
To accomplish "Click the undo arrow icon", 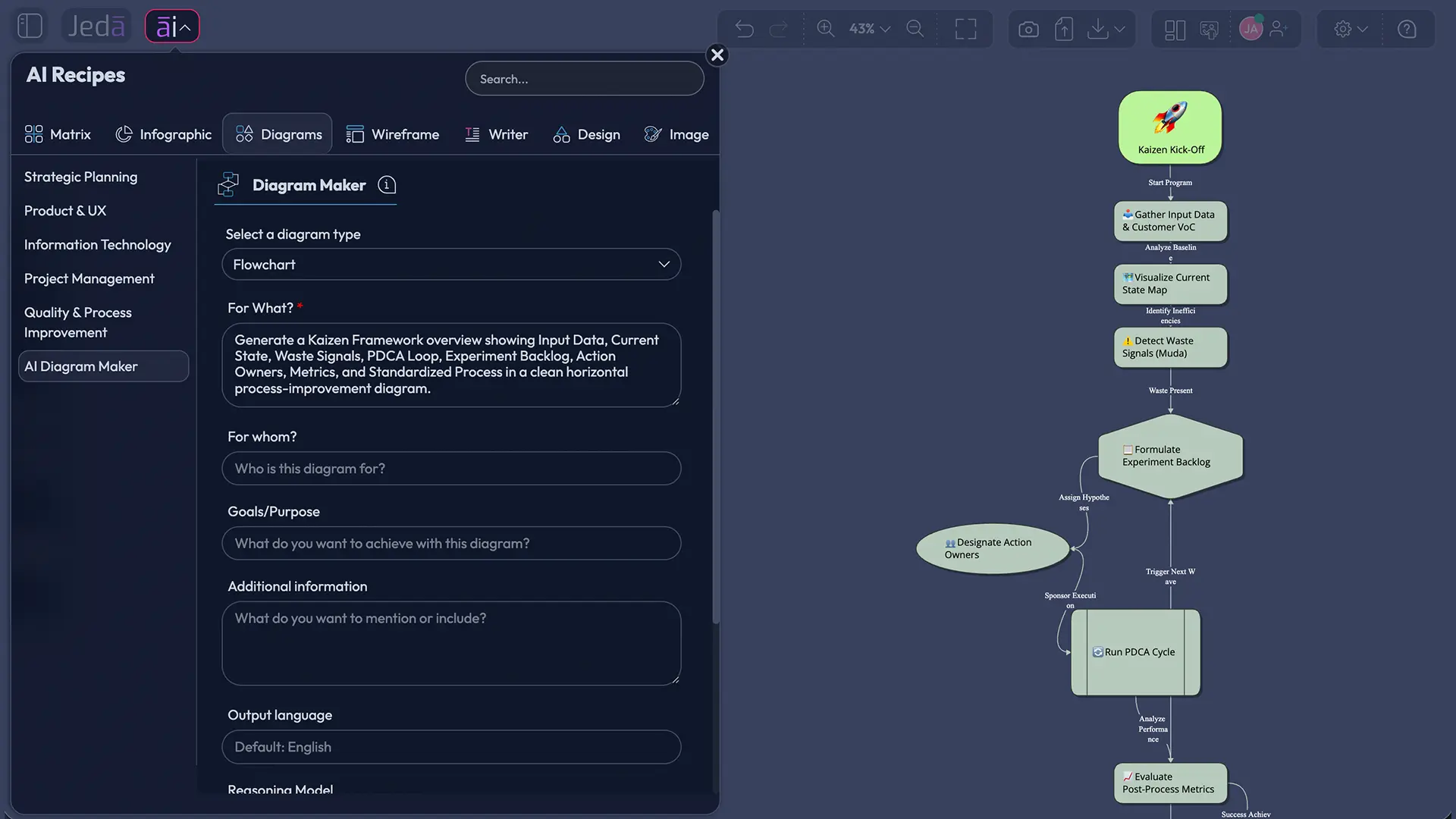I will pos(745,29).
